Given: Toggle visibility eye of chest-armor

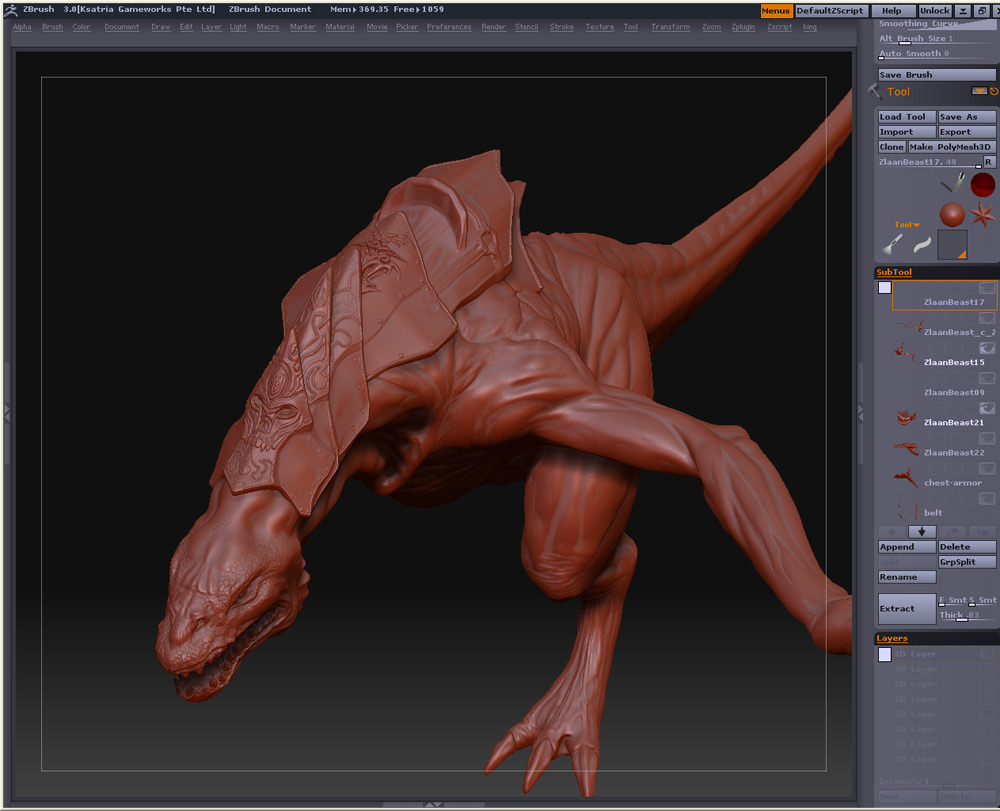Looking at the screenshot, I should click(x=987, y=468).
